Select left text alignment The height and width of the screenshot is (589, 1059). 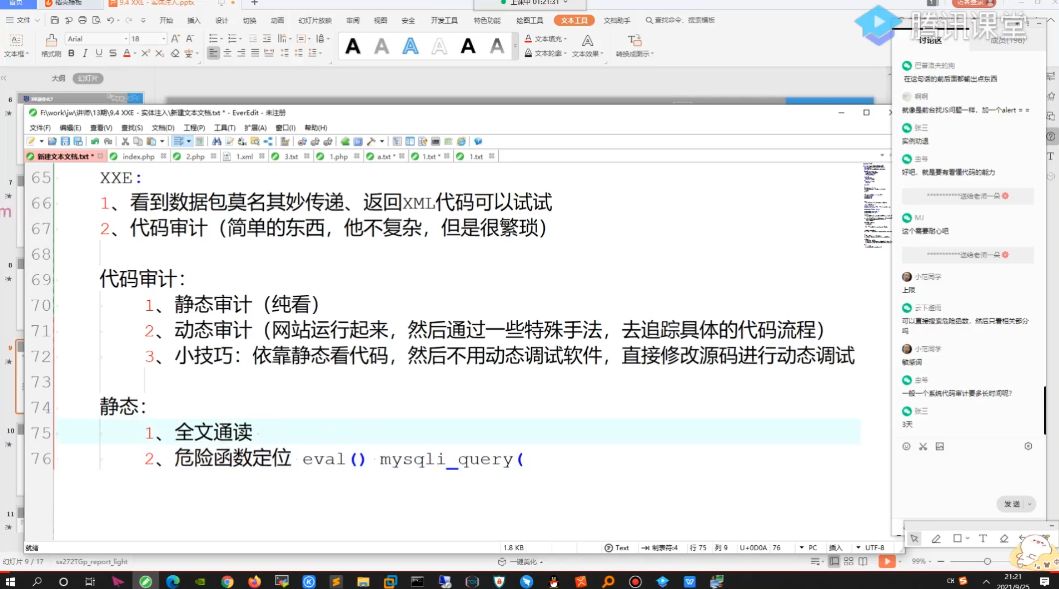tap(213, 53)
